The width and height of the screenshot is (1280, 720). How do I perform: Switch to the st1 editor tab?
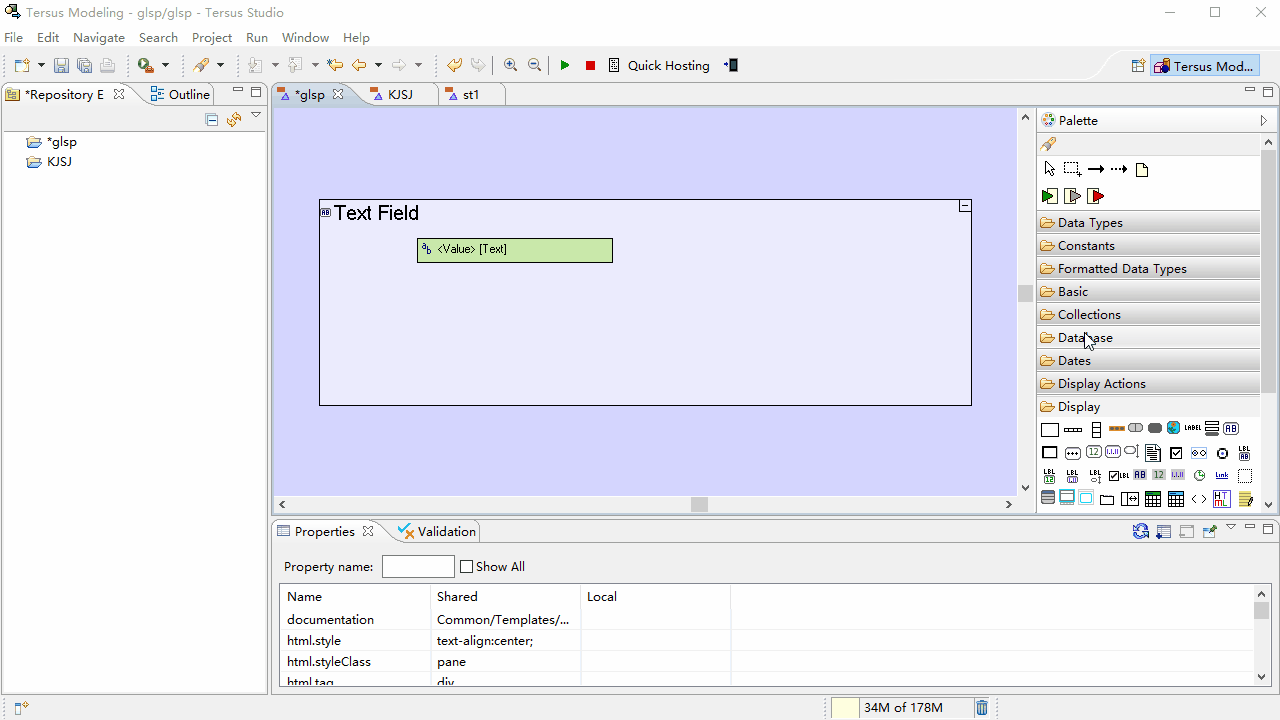[471, 94]
